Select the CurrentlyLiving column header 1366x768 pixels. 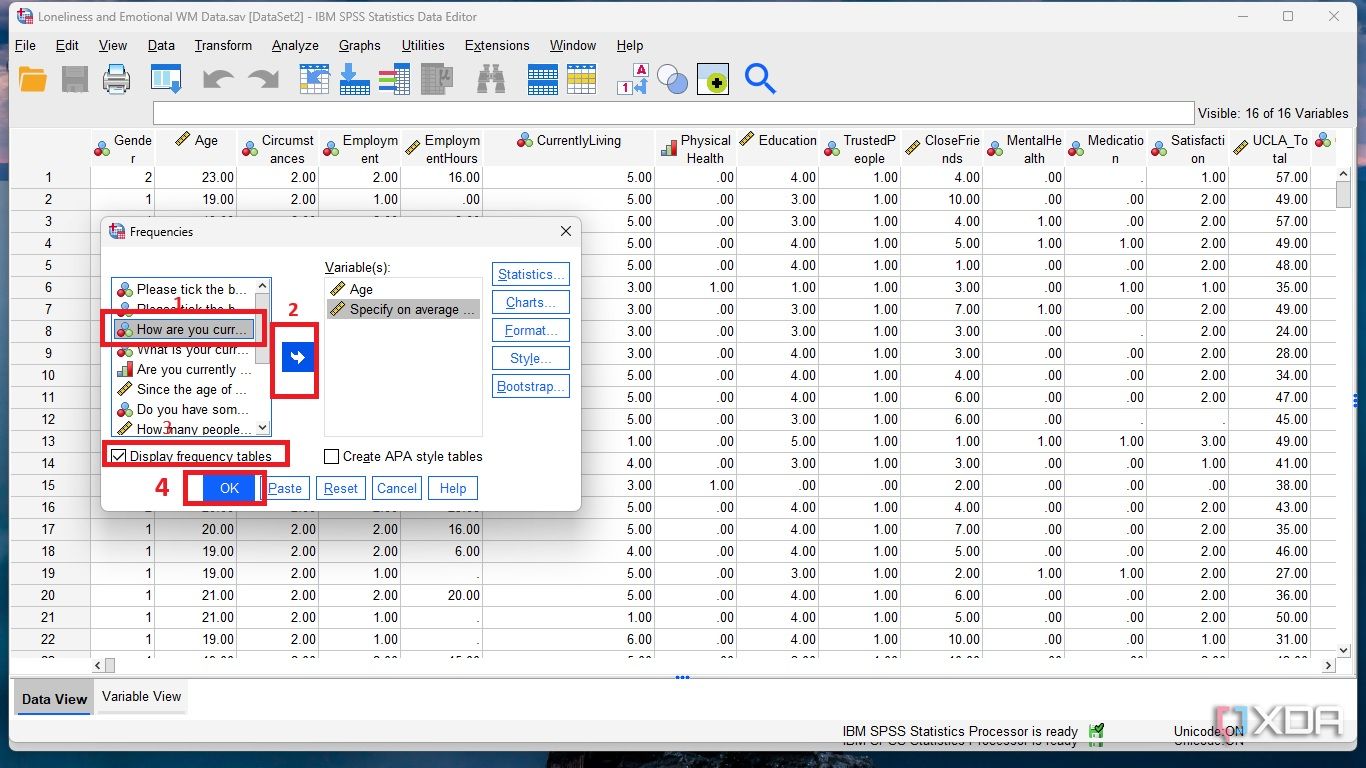point(568,149)
